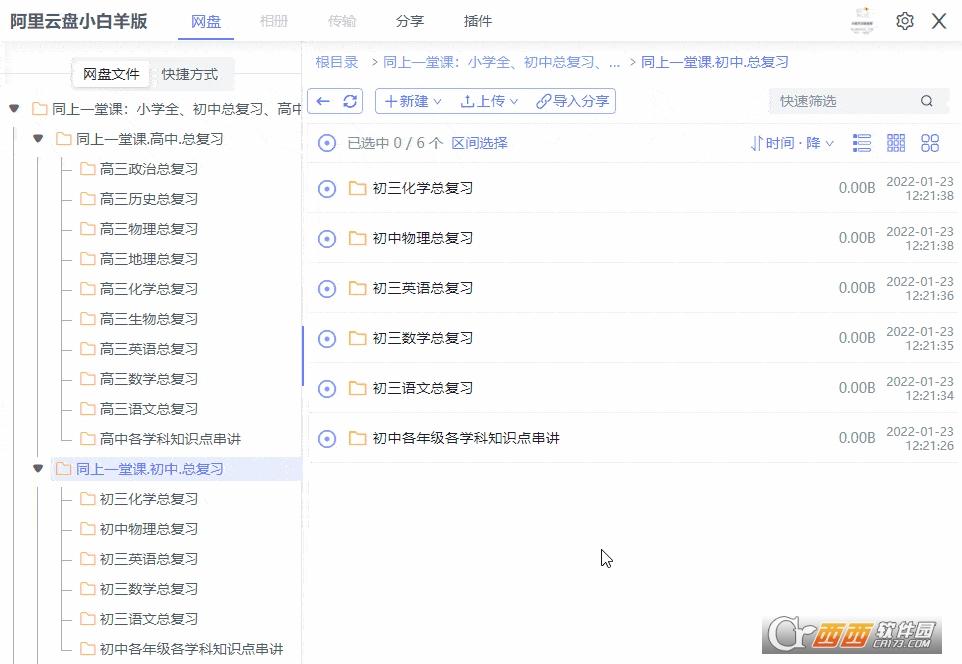The image size is (962, 664).
Task: Click folder icon of 初中物理总复习 in file list
Action: [357, 238]
